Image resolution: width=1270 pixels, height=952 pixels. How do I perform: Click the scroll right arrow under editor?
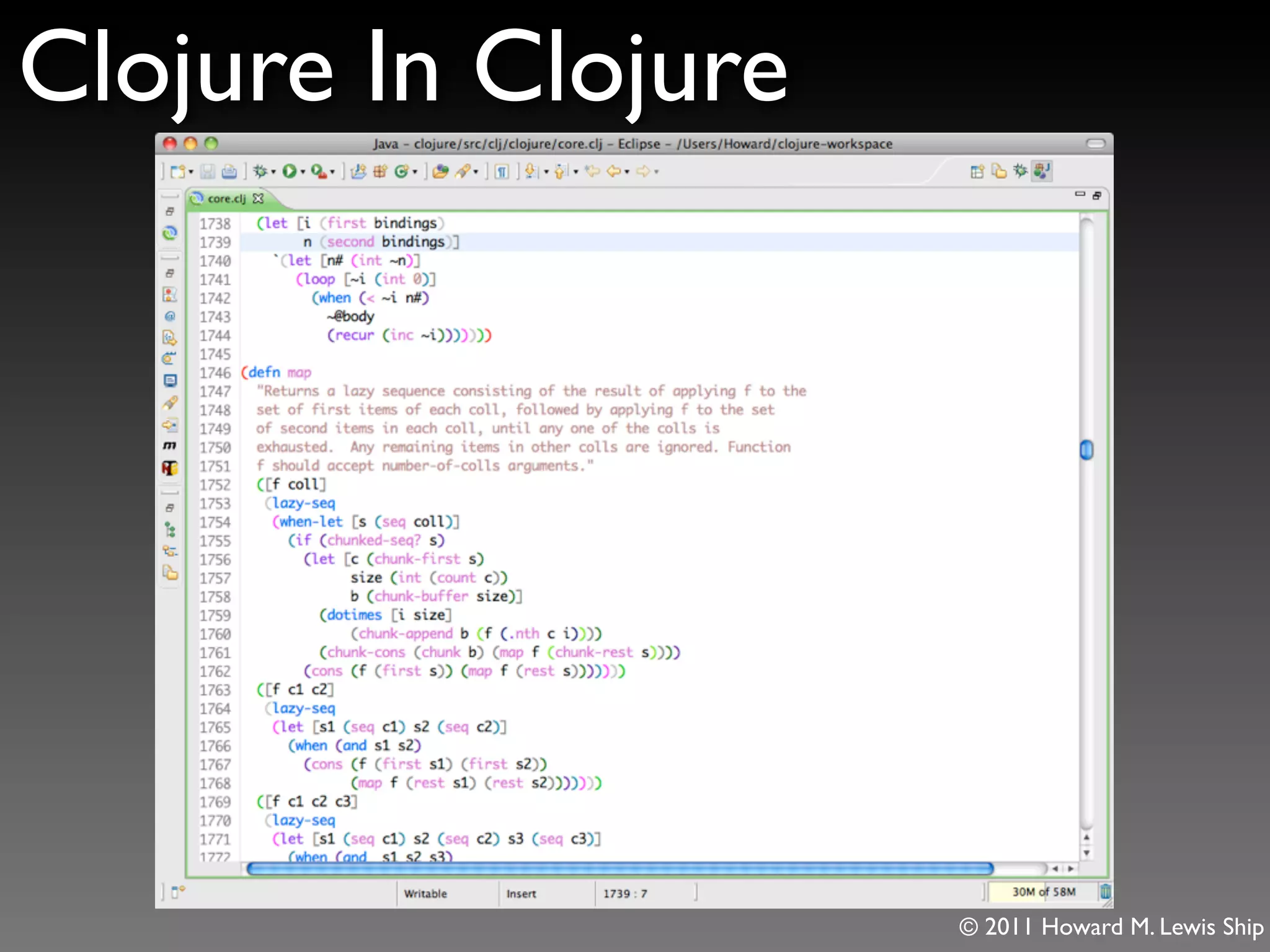[1071, 868]
